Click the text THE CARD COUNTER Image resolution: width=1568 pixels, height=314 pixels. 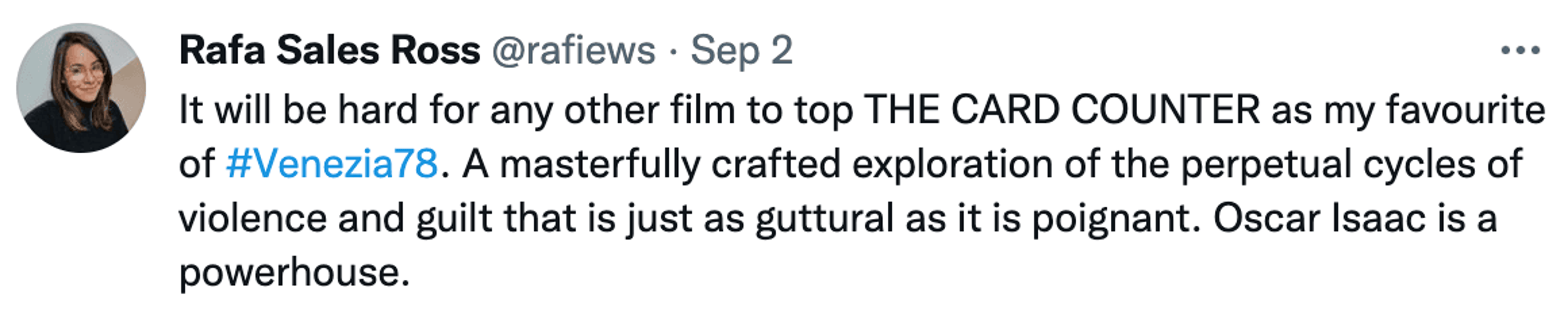click(x=1062, y=110)
